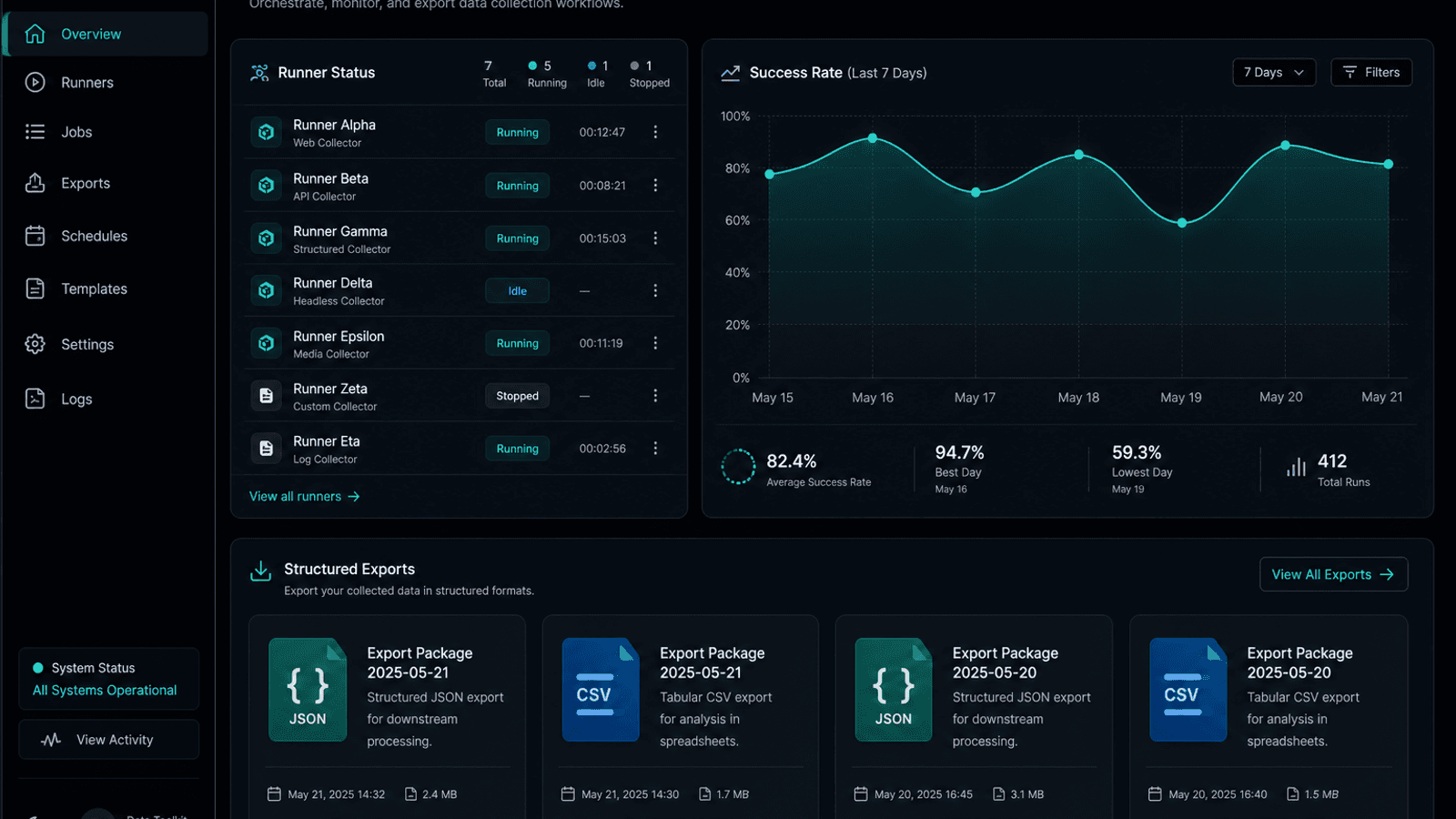The image size is (1456, 819).
Task: Click Runner Eta's document icon
Action: point(266,449)
